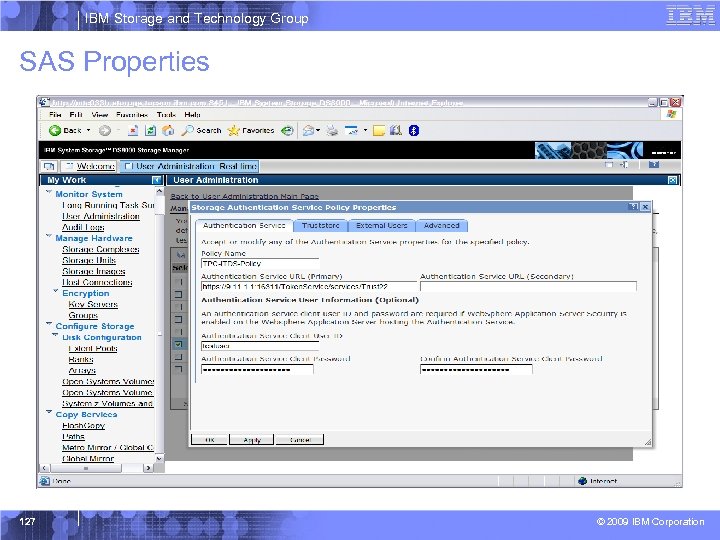This screenshot has width=720, height=540.
Task: Click the status bar page icon beside Done
Action: click(45, 481)
